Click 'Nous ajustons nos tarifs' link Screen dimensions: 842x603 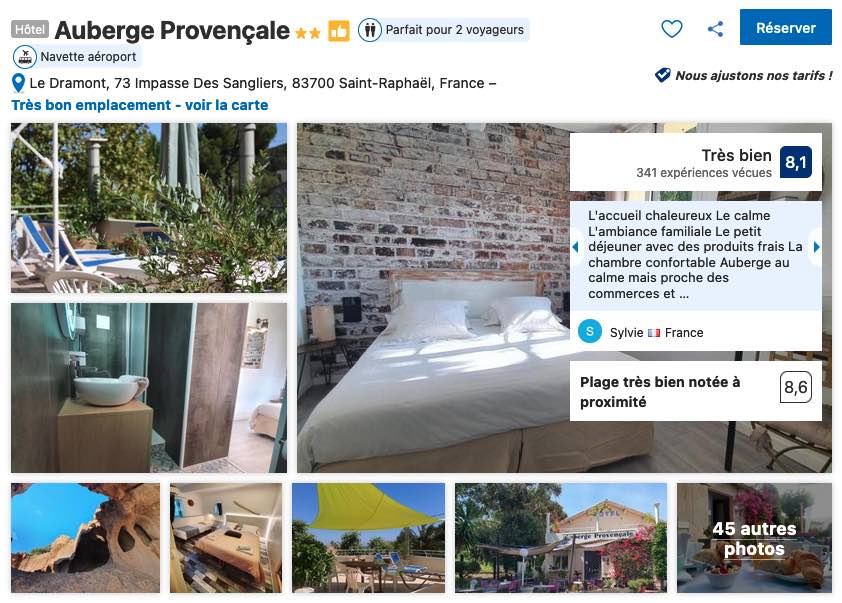click(753, 76)
